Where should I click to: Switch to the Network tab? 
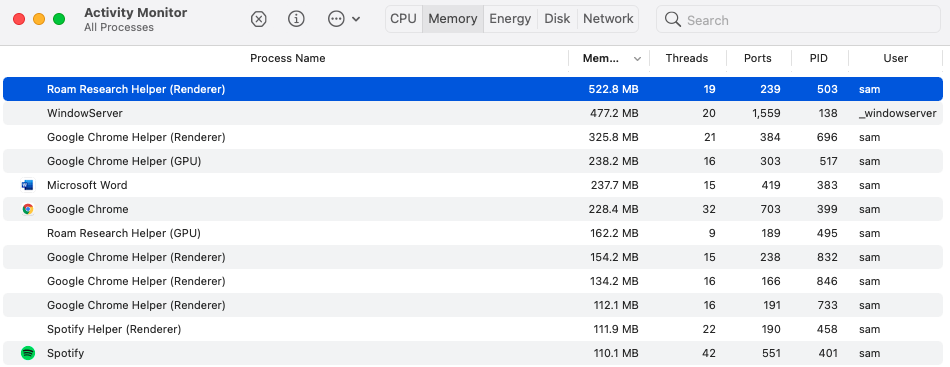(x=608, y=19)
